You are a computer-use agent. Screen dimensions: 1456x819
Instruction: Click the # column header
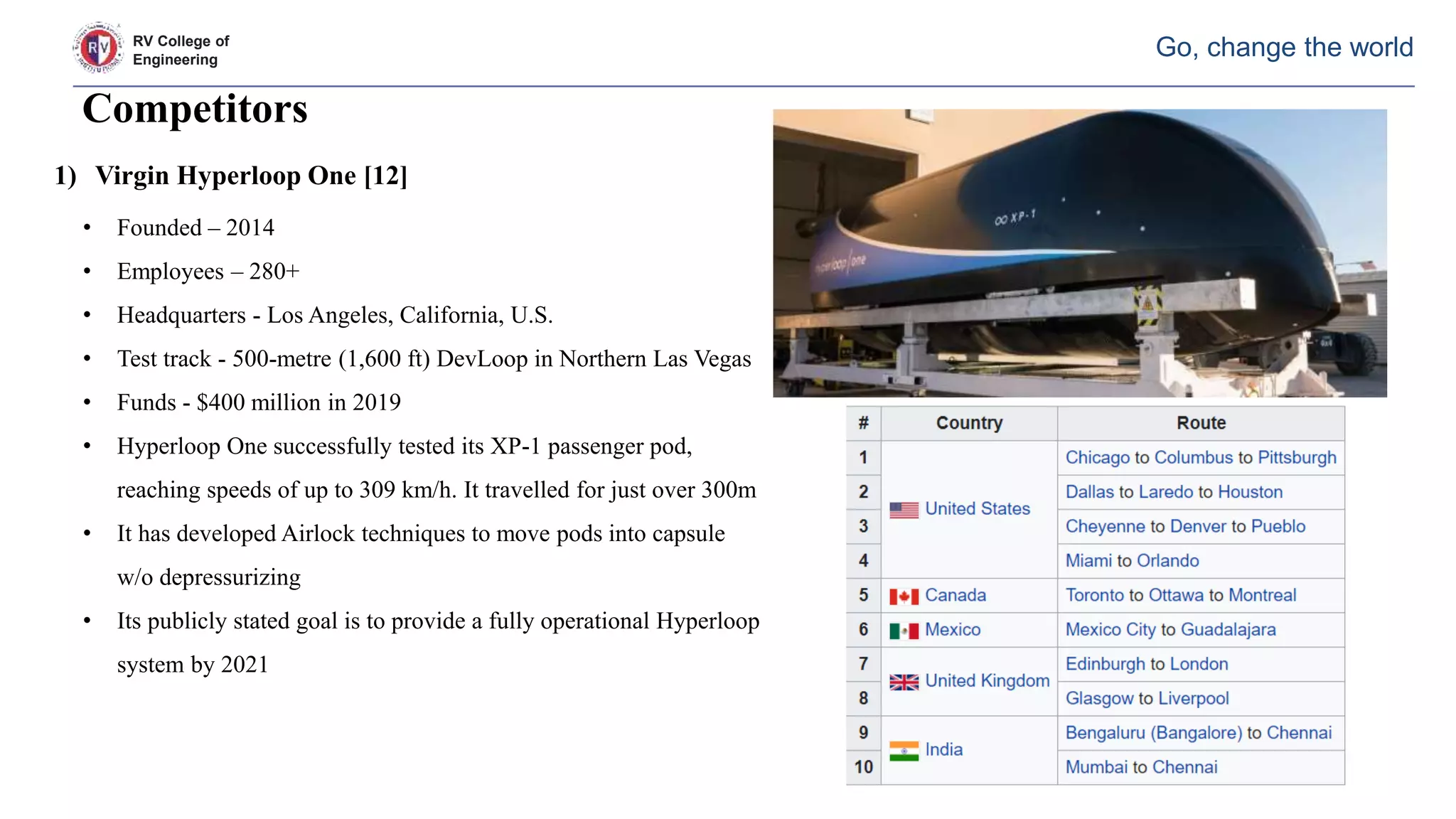[x=863, y=423]
